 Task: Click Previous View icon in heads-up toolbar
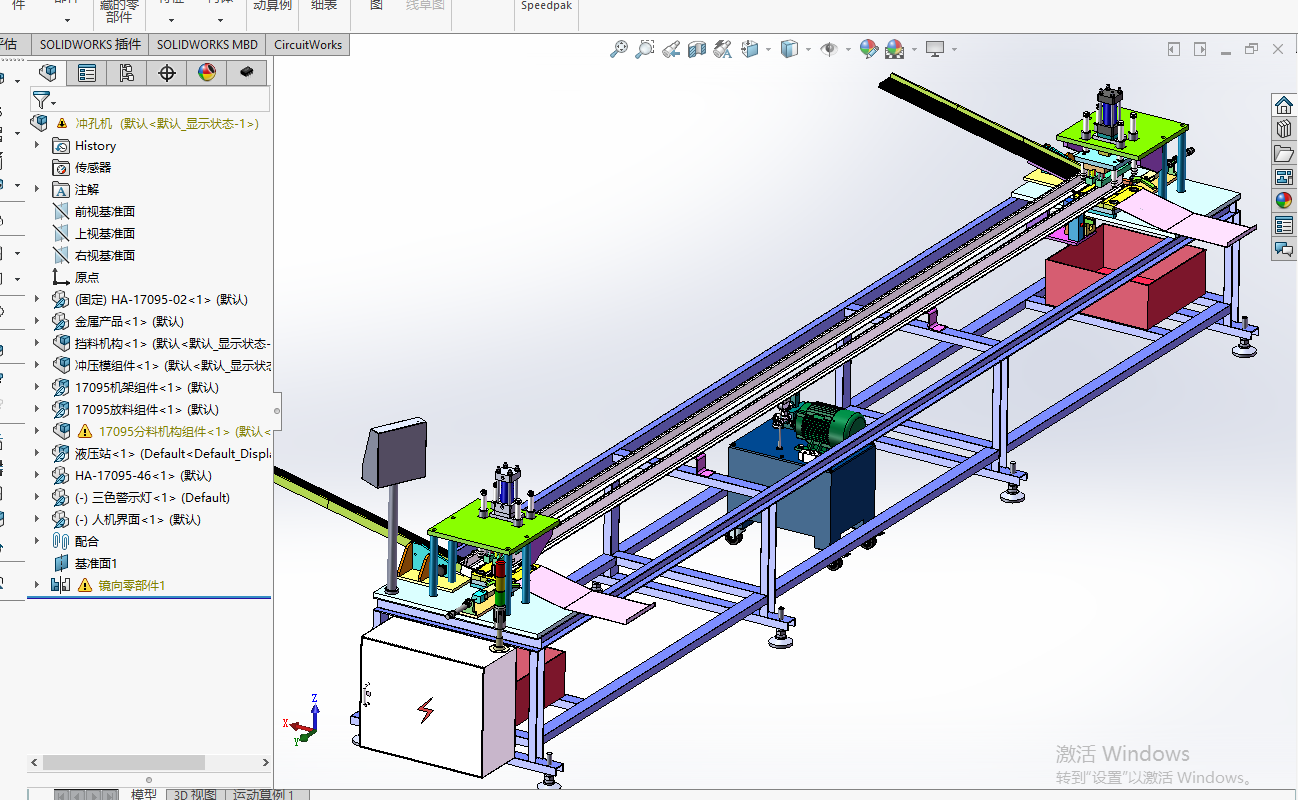coord(671,48)
